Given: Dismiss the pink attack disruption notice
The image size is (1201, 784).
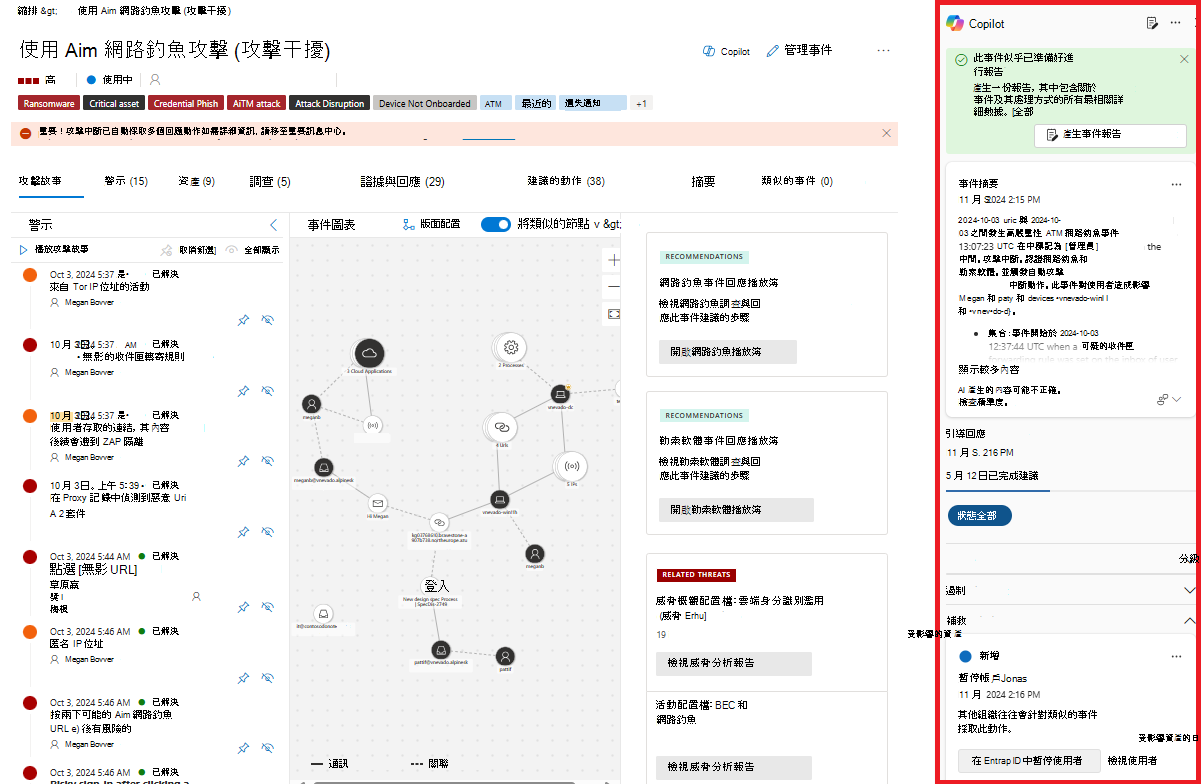Looking at the screenshot, I should [x=886, y=133].
